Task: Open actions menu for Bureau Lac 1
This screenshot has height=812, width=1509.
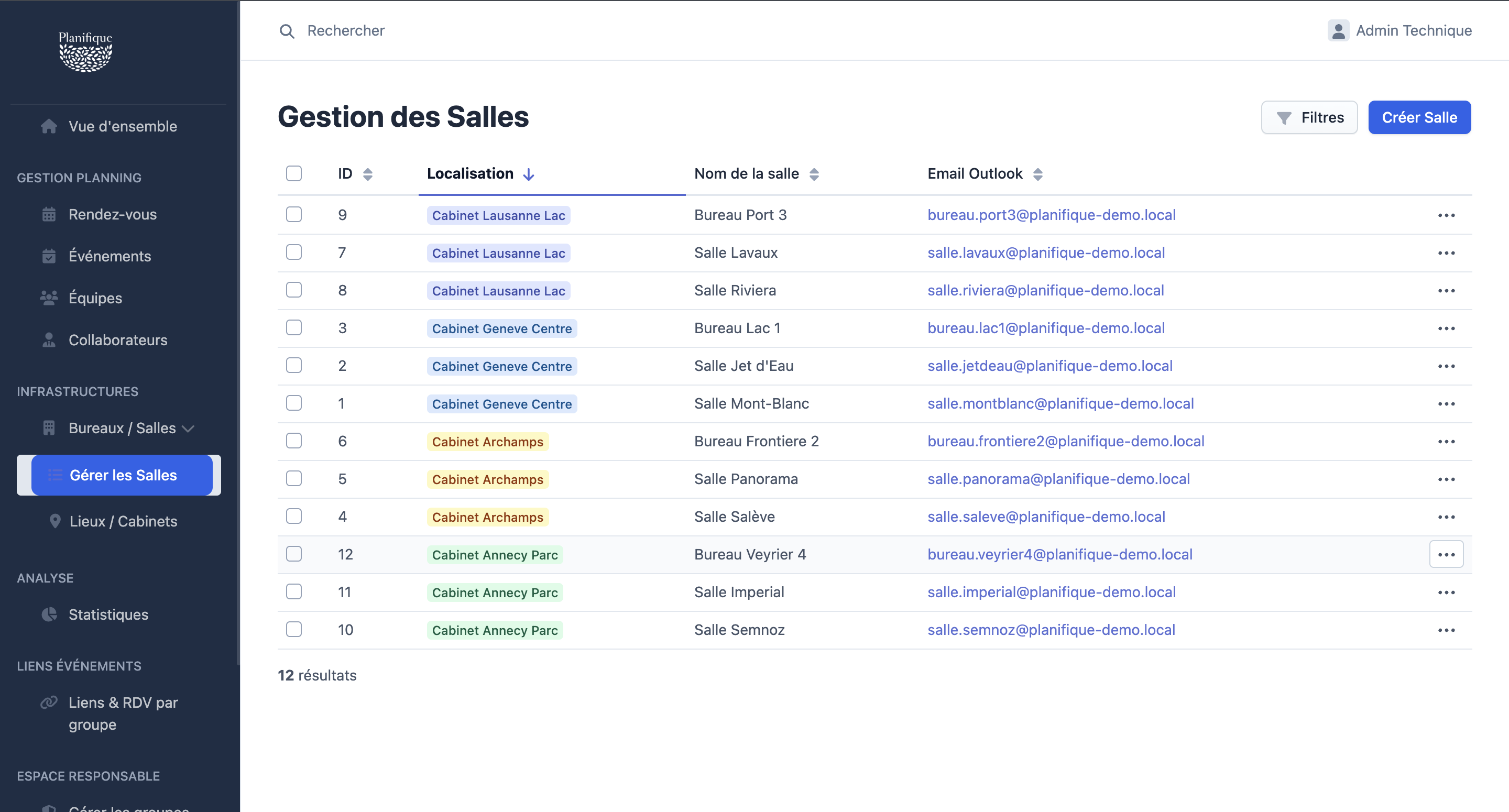Action: (x=1446, y=328)
